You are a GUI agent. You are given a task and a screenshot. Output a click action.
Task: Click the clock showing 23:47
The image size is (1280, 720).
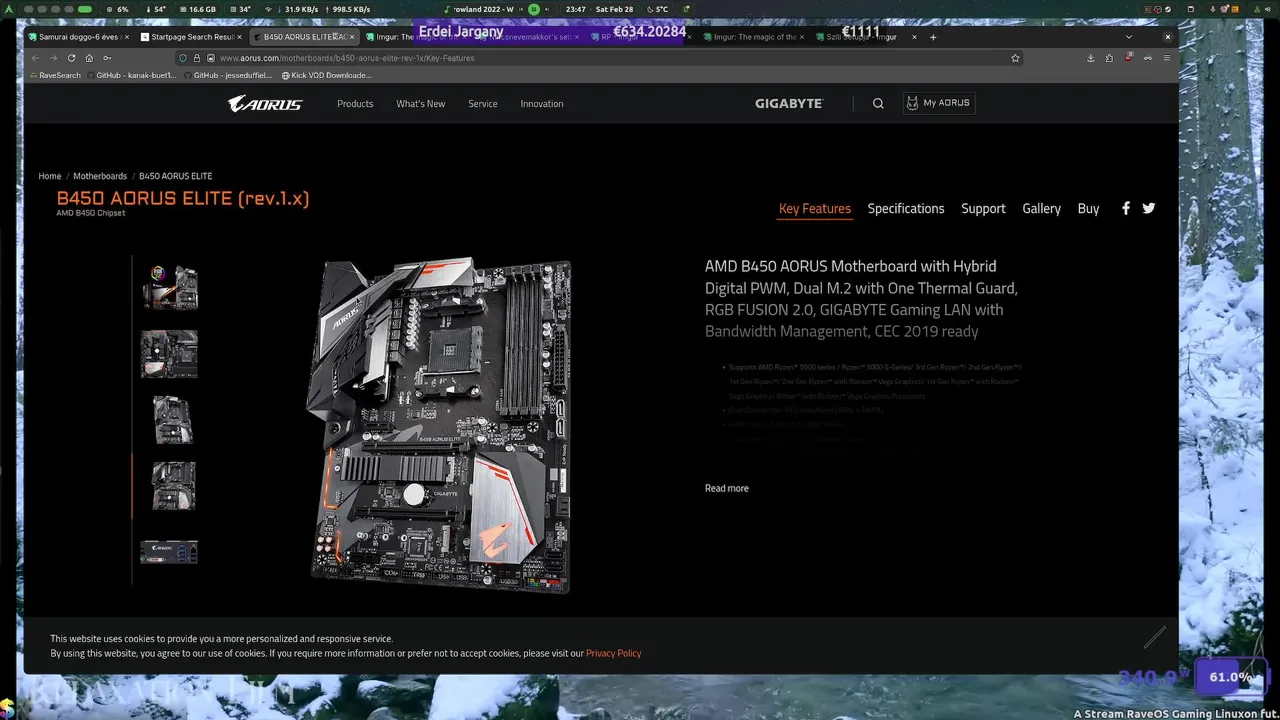pos(576,9)
